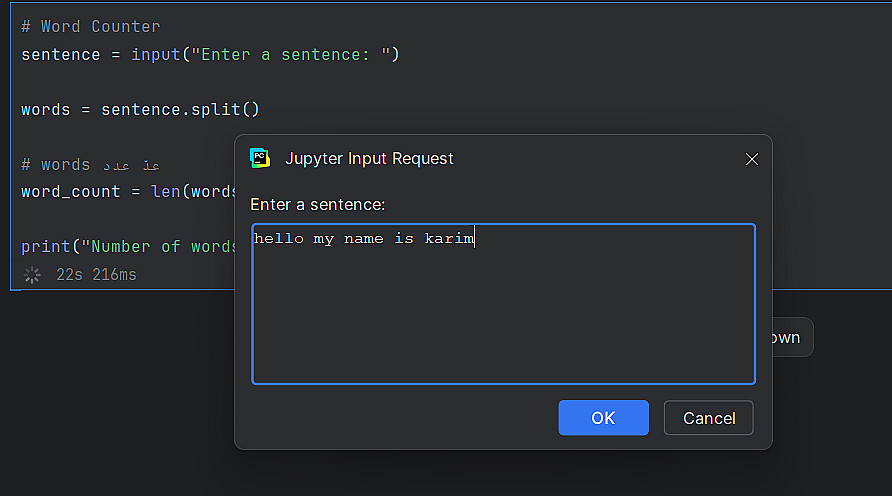Click the "words = sentence.split()" code line
The width and height of the screenshot is (892, 496).
point(140,109)
